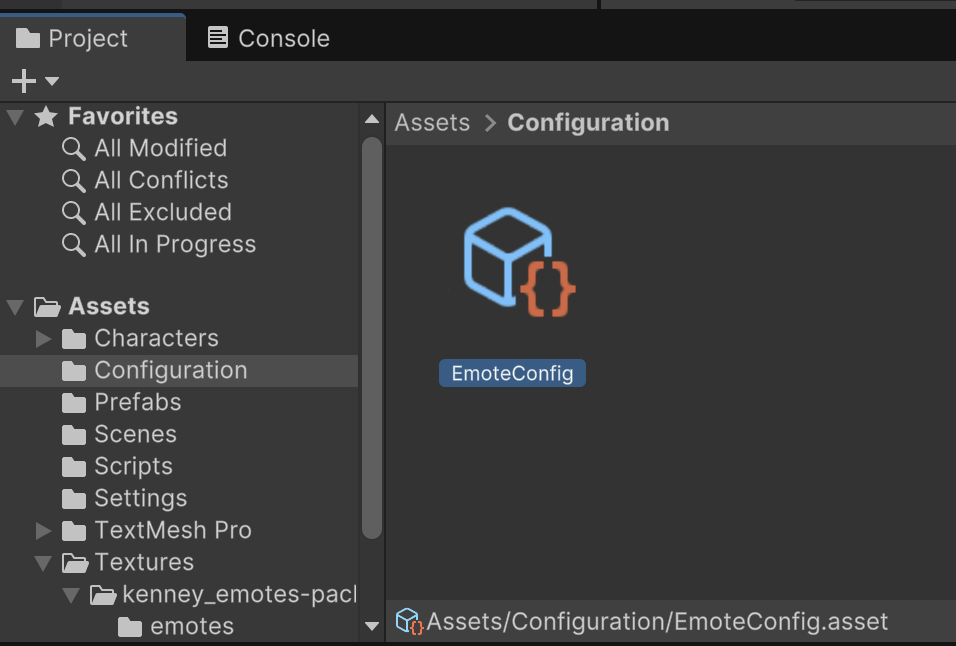Switch to the Console tab
Viewport: 956px width, 646px height.
pyautogui.click(x=268, y=38)
